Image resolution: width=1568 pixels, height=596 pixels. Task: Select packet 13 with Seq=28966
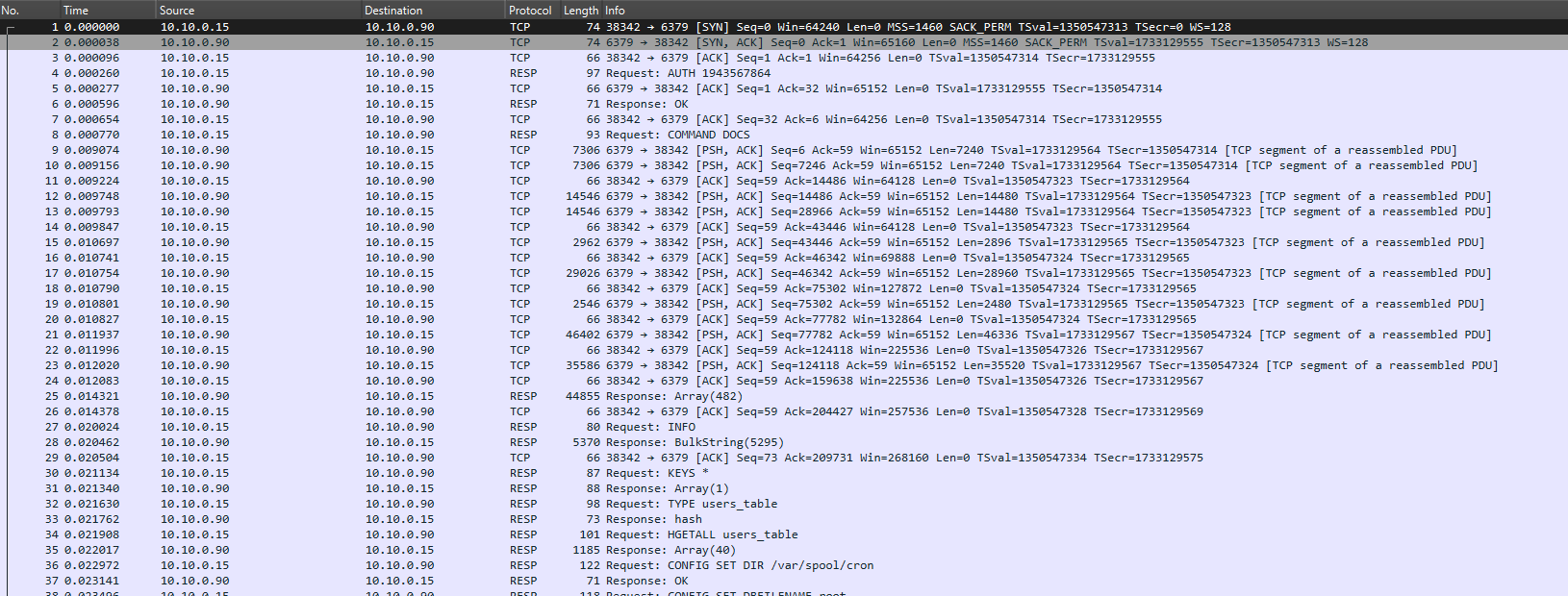[784, 211]
